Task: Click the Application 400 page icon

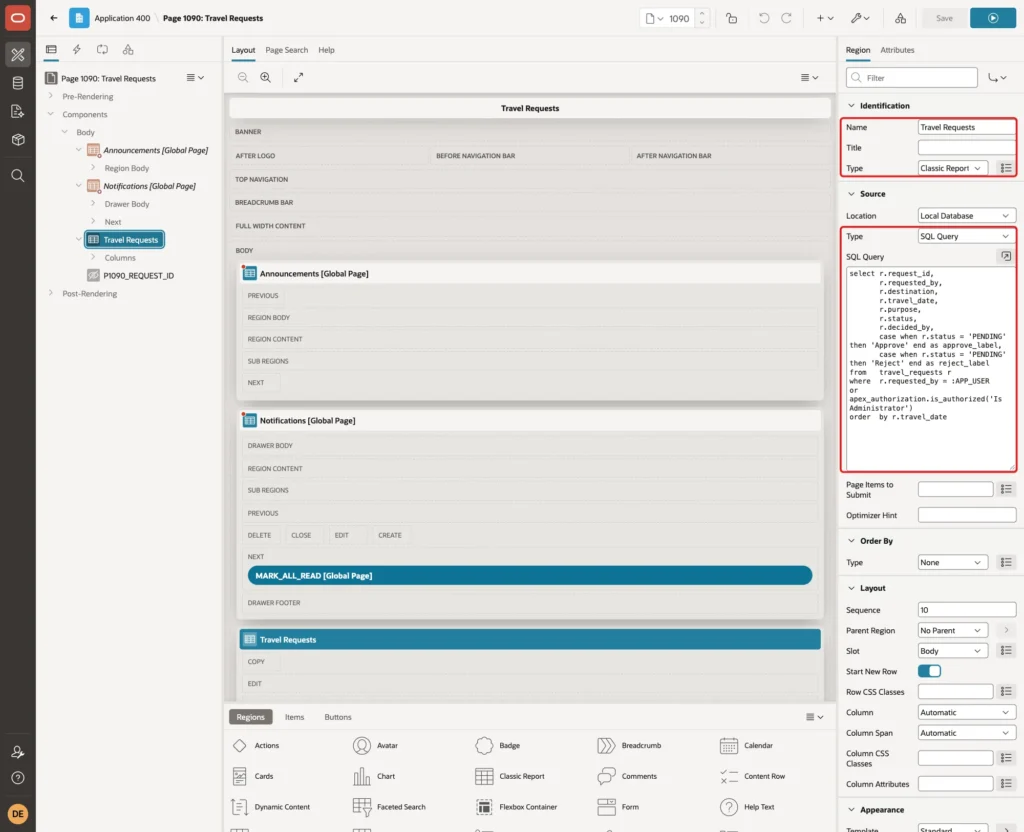Action: coord(79,18)
